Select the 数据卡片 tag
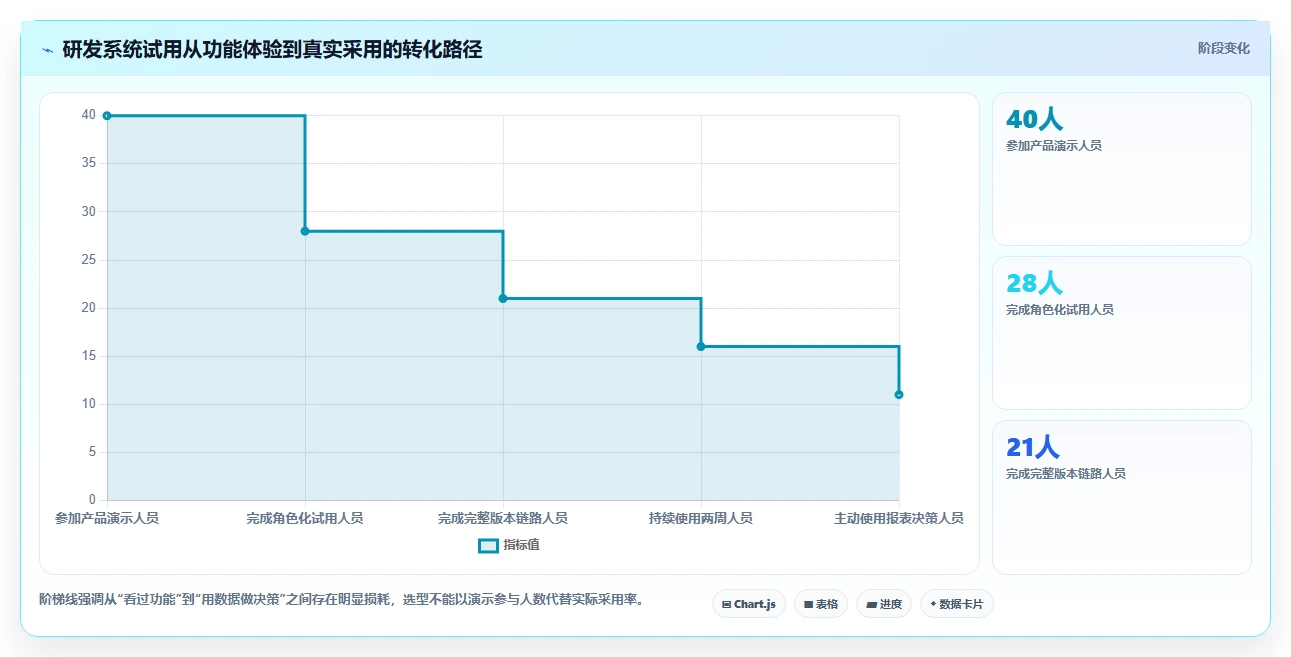This screenshot has height=657, width=1291. [x=956, y=604]
